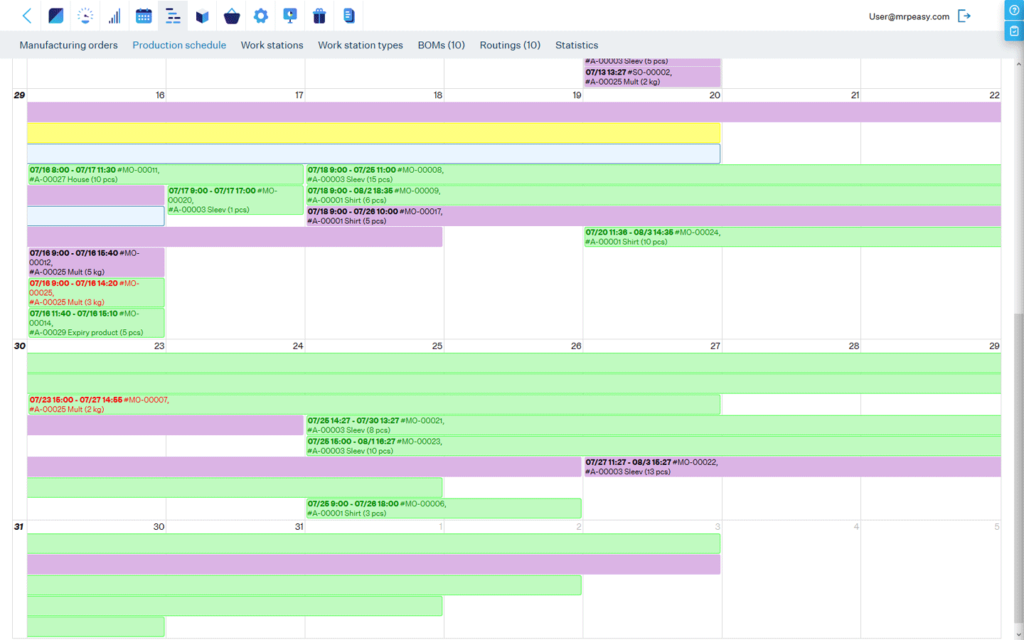Image resolution: width=1024 pixels, height=640 pixels.
Task: Click the logout icon next to the username
Action: pos(963,16)
